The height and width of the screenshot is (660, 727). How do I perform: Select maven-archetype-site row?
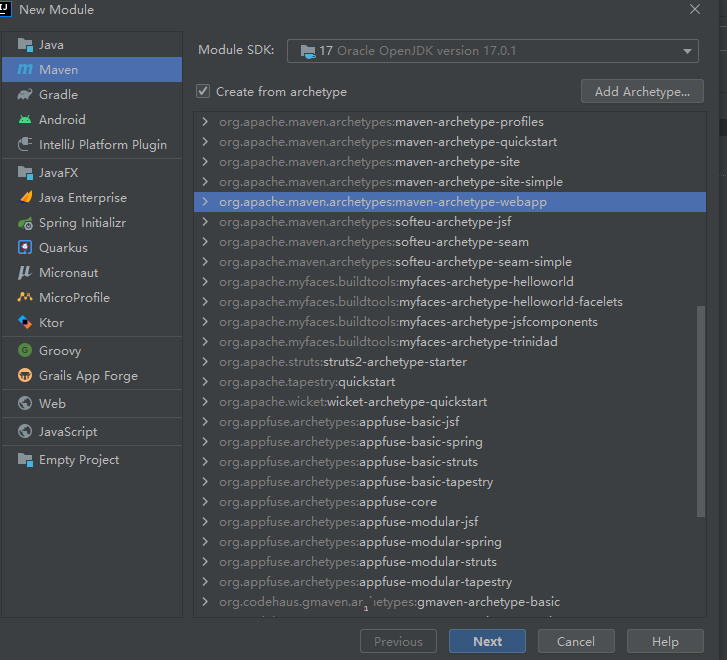[450, 162]
